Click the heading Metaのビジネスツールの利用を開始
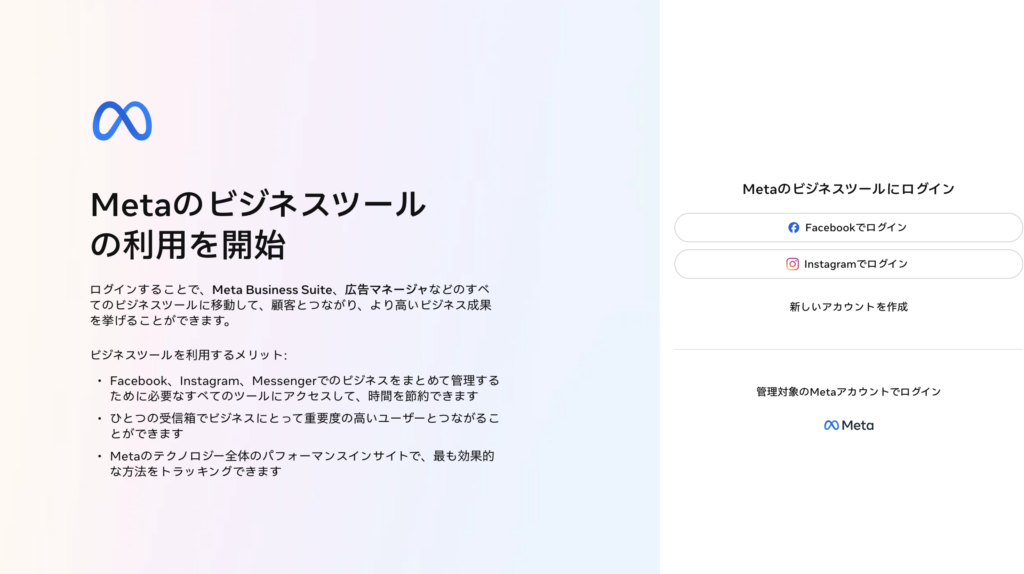 (x=258, y=225)
